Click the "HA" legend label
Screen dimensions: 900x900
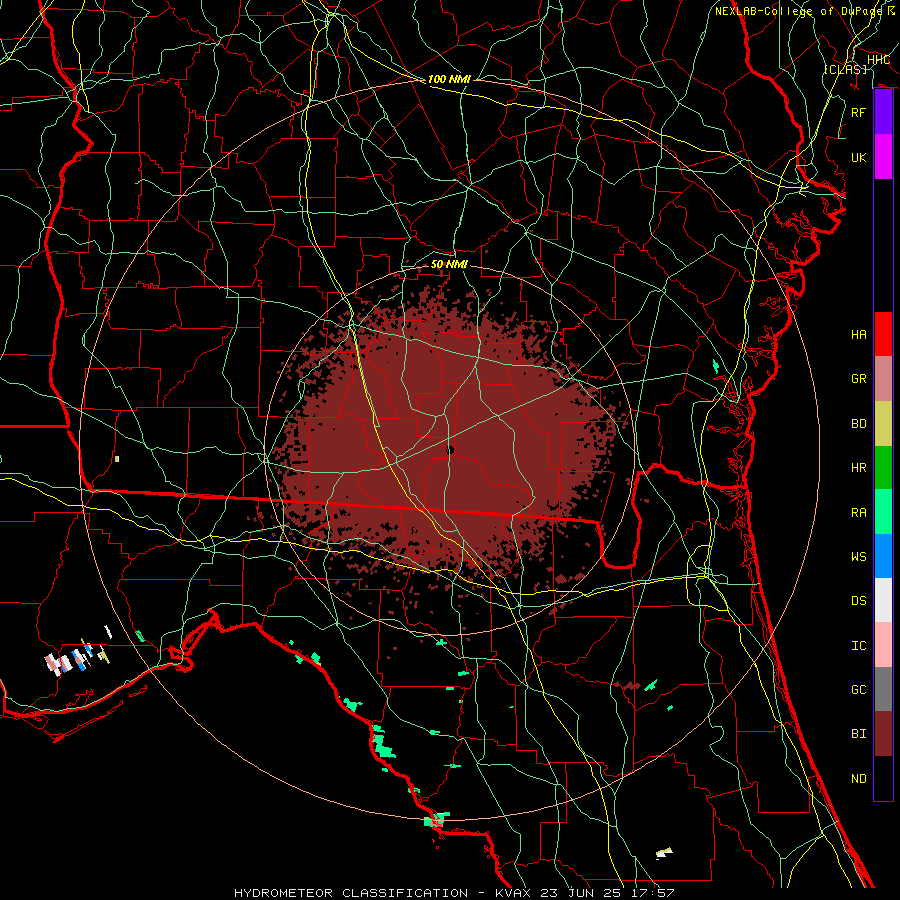click(x=859, y=334)
